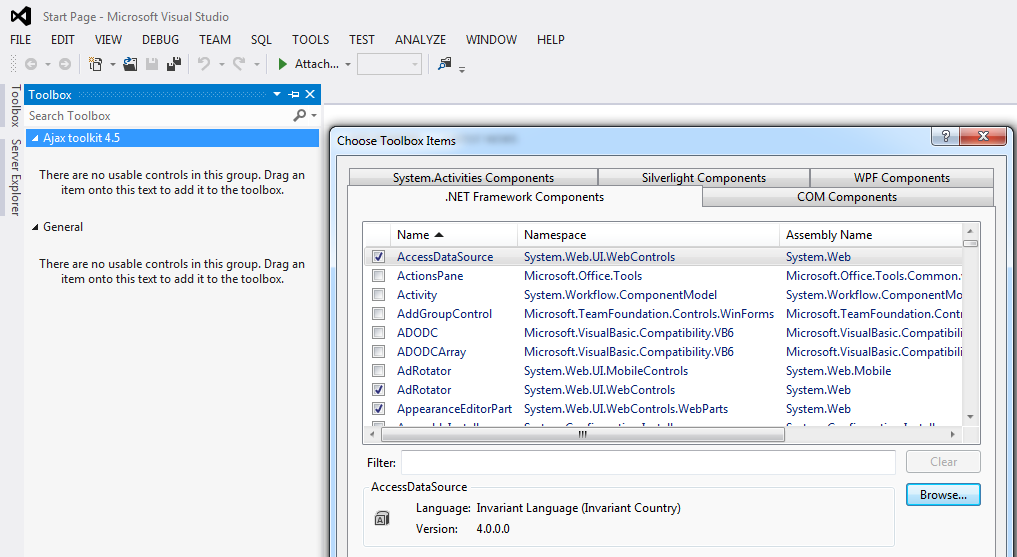Viewport: 1017px width, 557px height.
Task: Click the Save All toolbar icon
Action: pyautogui.click(x=173, y=64)
